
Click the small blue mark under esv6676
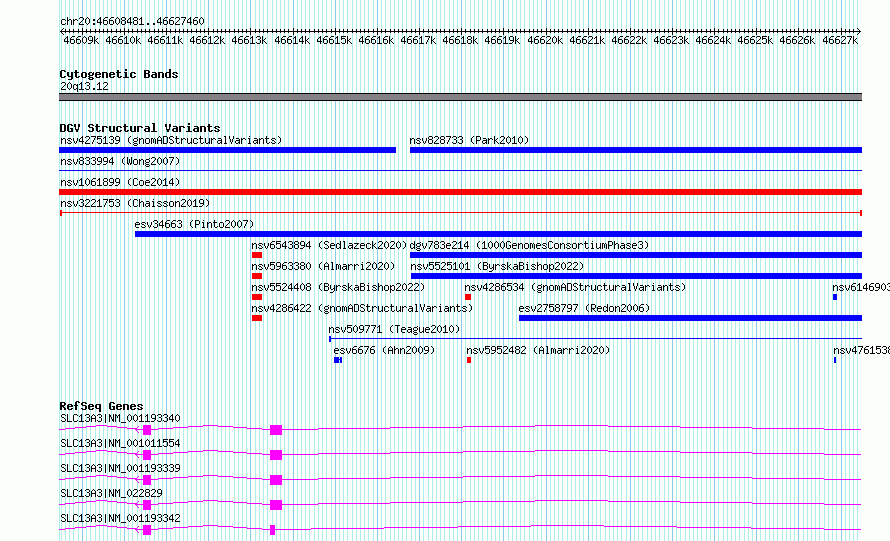338,360
